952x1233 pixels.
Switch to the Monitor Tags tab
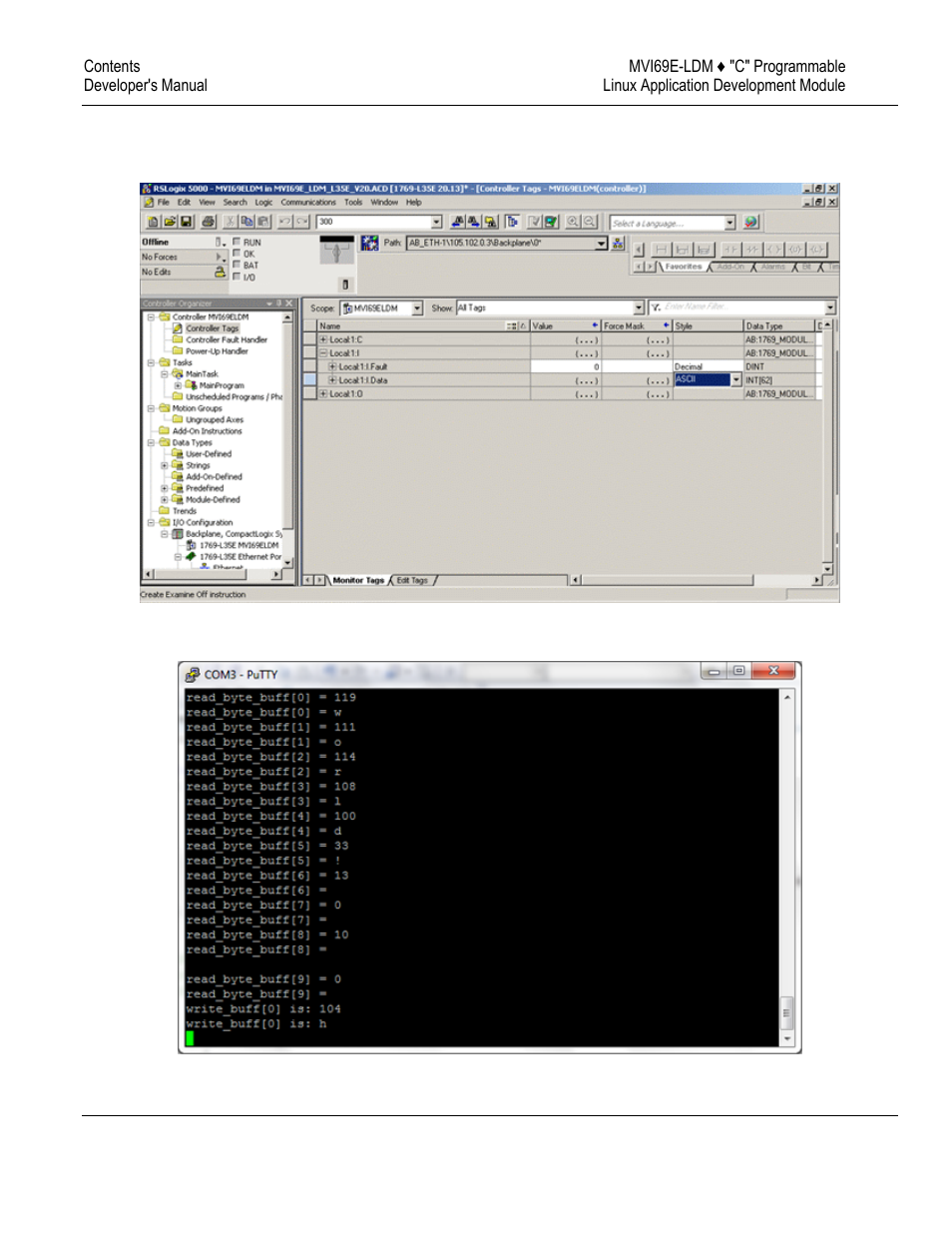[358, 580]
